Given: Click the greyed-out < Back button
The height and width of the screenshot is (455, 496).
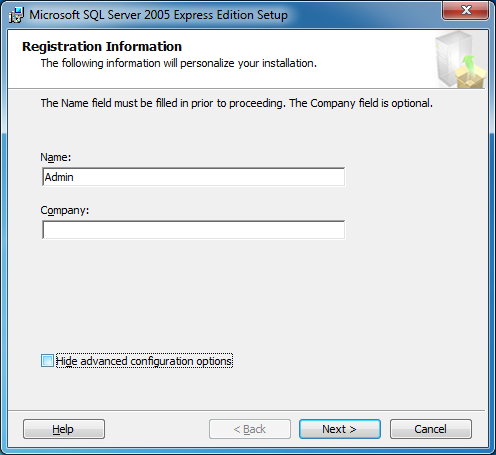Looking at the screenshot, I should point(250,429).
